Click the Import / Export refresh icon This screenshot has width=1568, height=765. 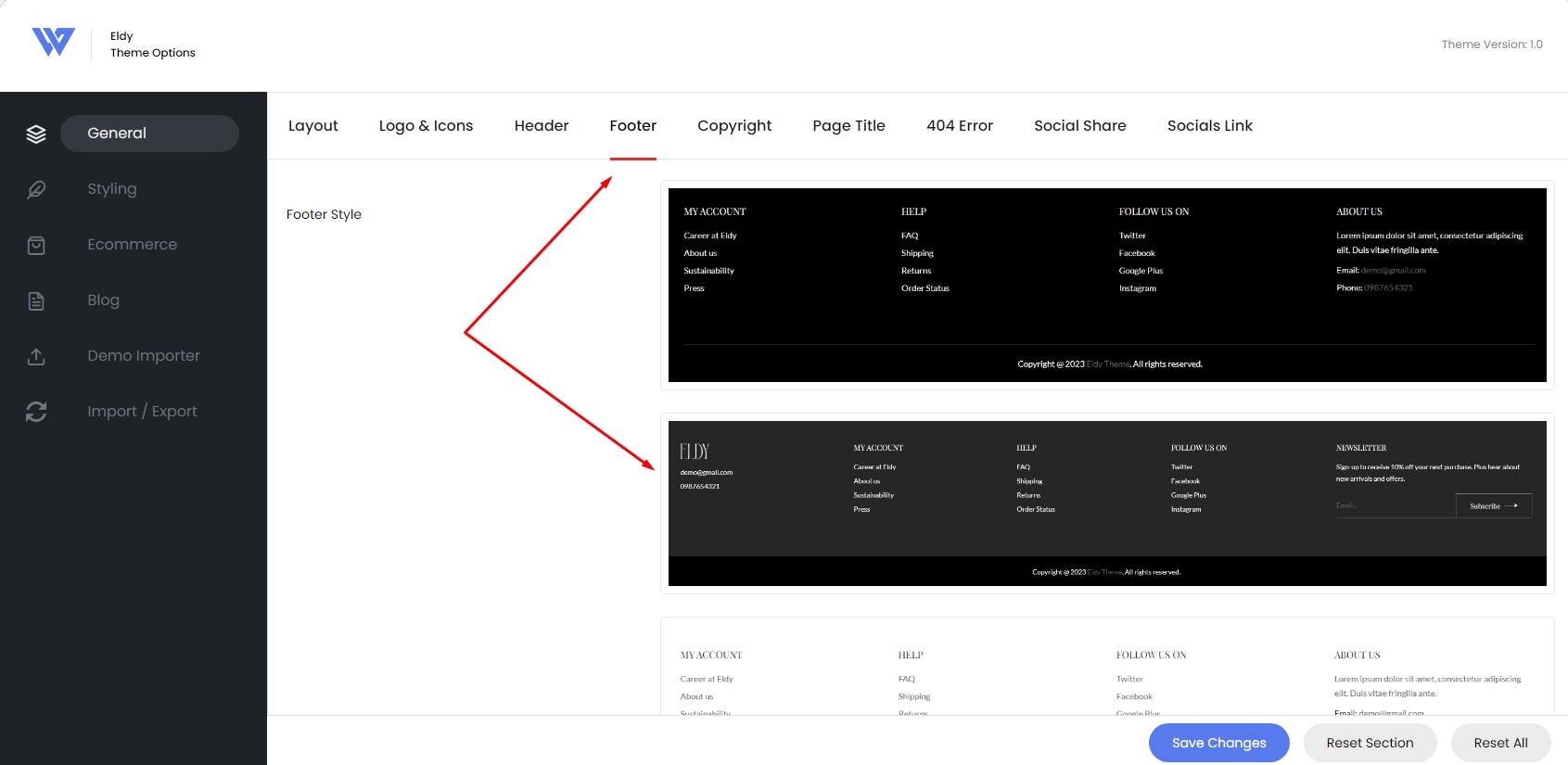36,412
